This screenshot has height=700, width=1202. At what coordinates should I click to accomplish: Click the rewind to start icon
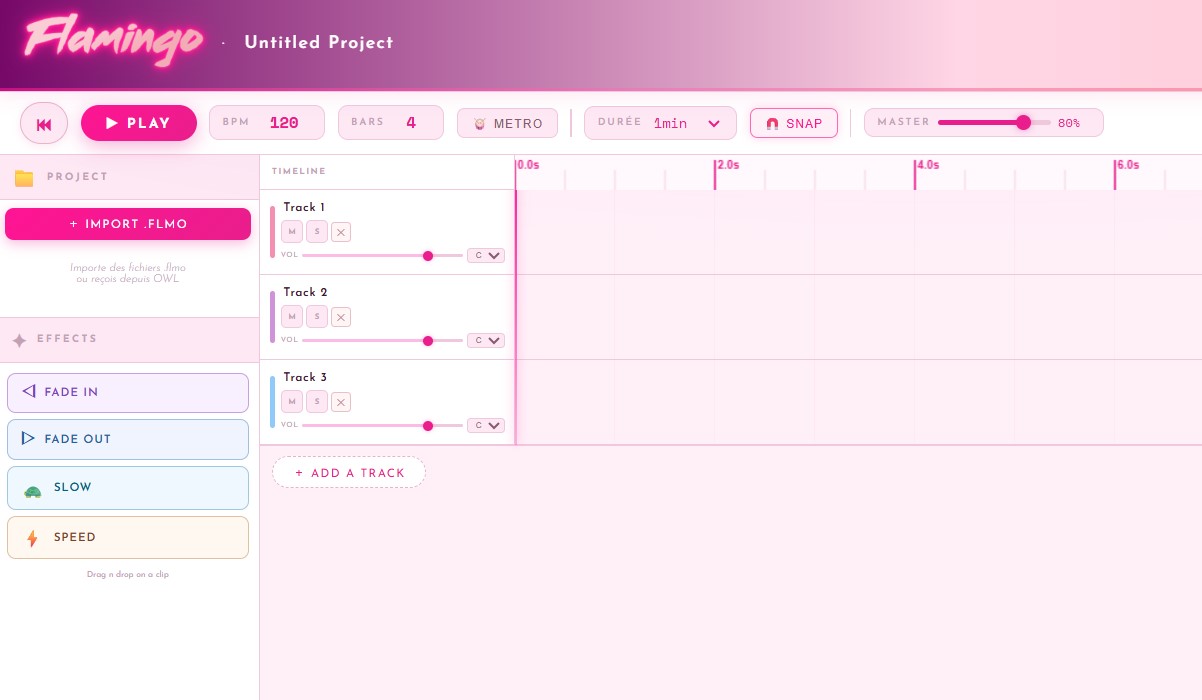[x=44, y=123]
